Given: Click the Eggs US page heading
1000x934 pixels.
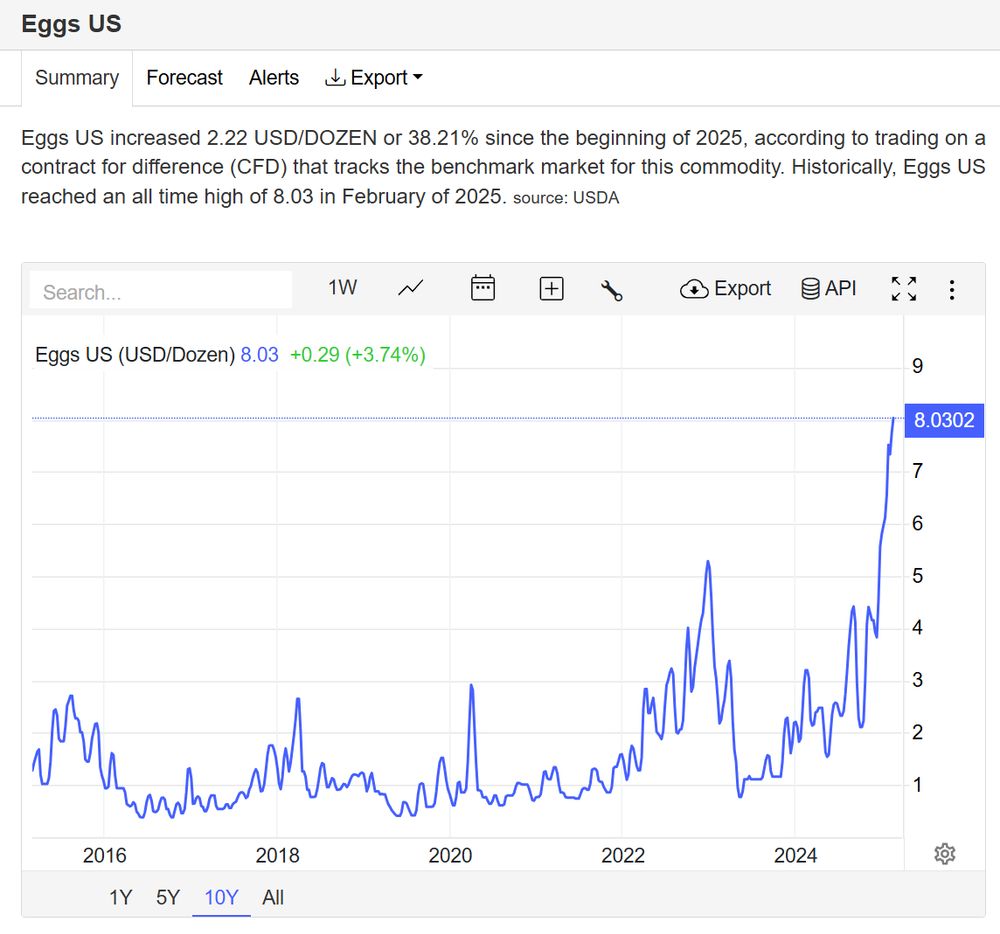Looking at the screenshot, I should [71, 24].
